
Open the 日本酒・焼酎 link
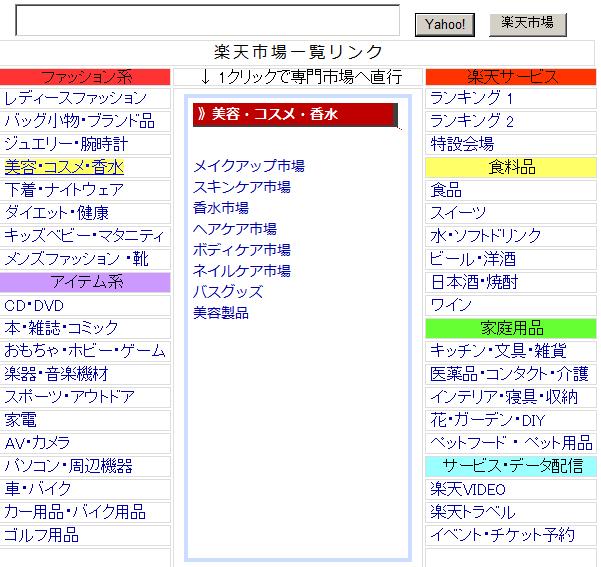click(474, 282)
